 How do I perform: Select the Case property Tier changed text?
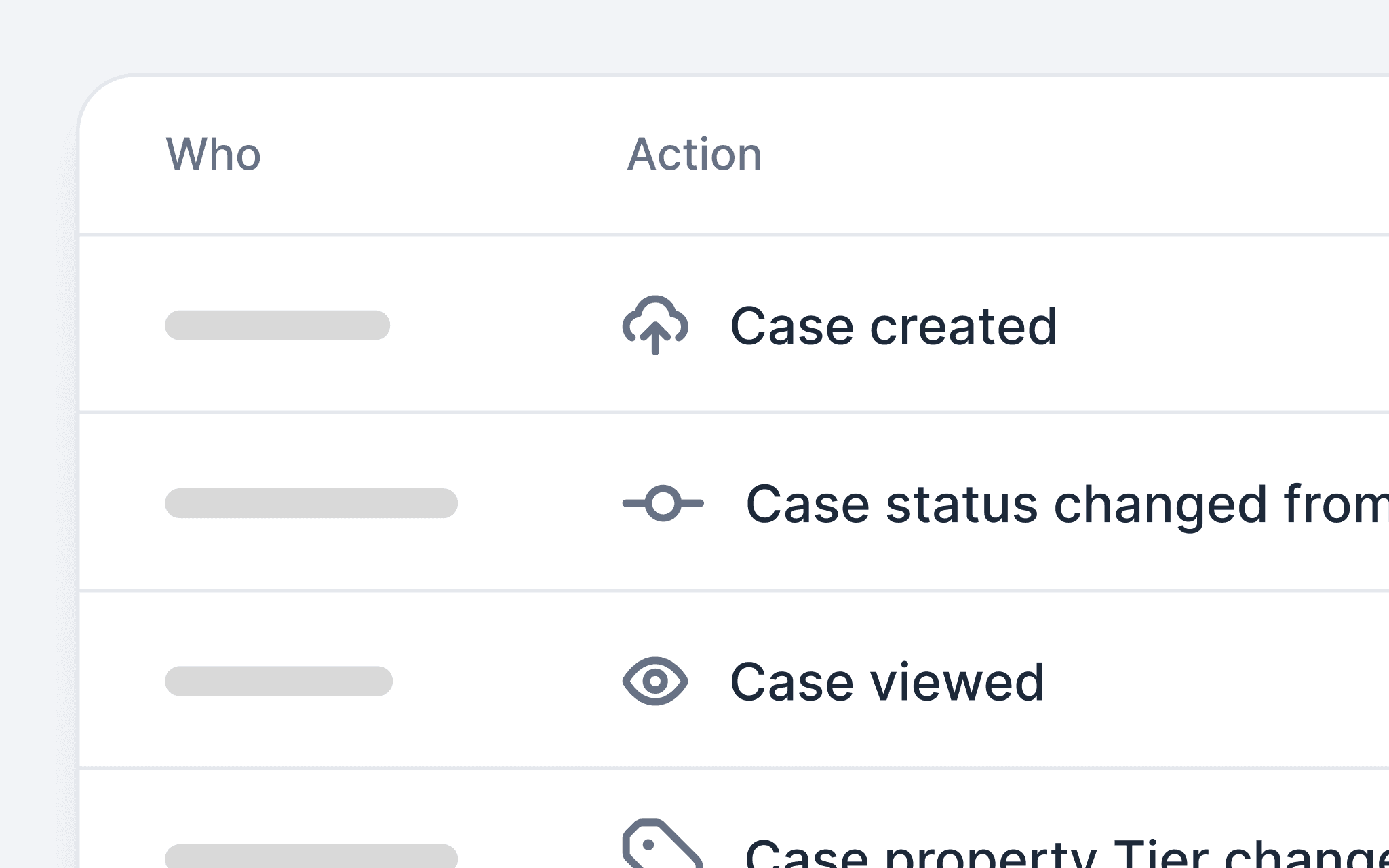[1067, 853]
